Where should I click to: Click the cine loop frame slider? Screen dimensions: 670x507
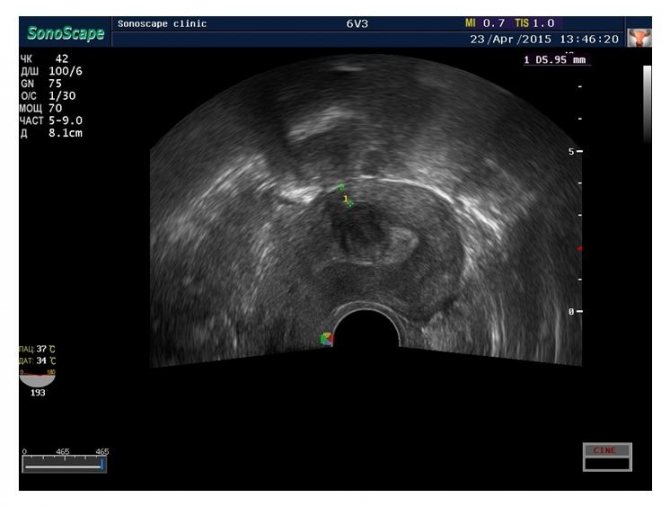coord(64,465)
